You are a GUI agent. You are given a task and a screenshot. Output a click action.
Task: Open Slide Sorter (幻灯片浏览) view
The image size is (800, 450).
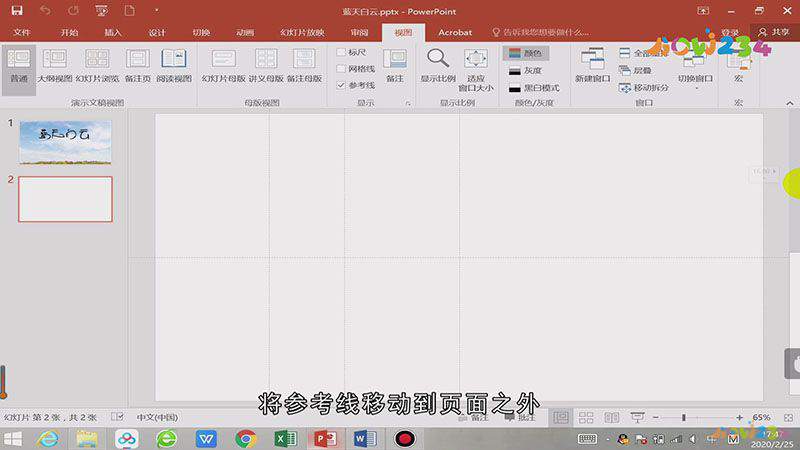(x=97, y=67)
